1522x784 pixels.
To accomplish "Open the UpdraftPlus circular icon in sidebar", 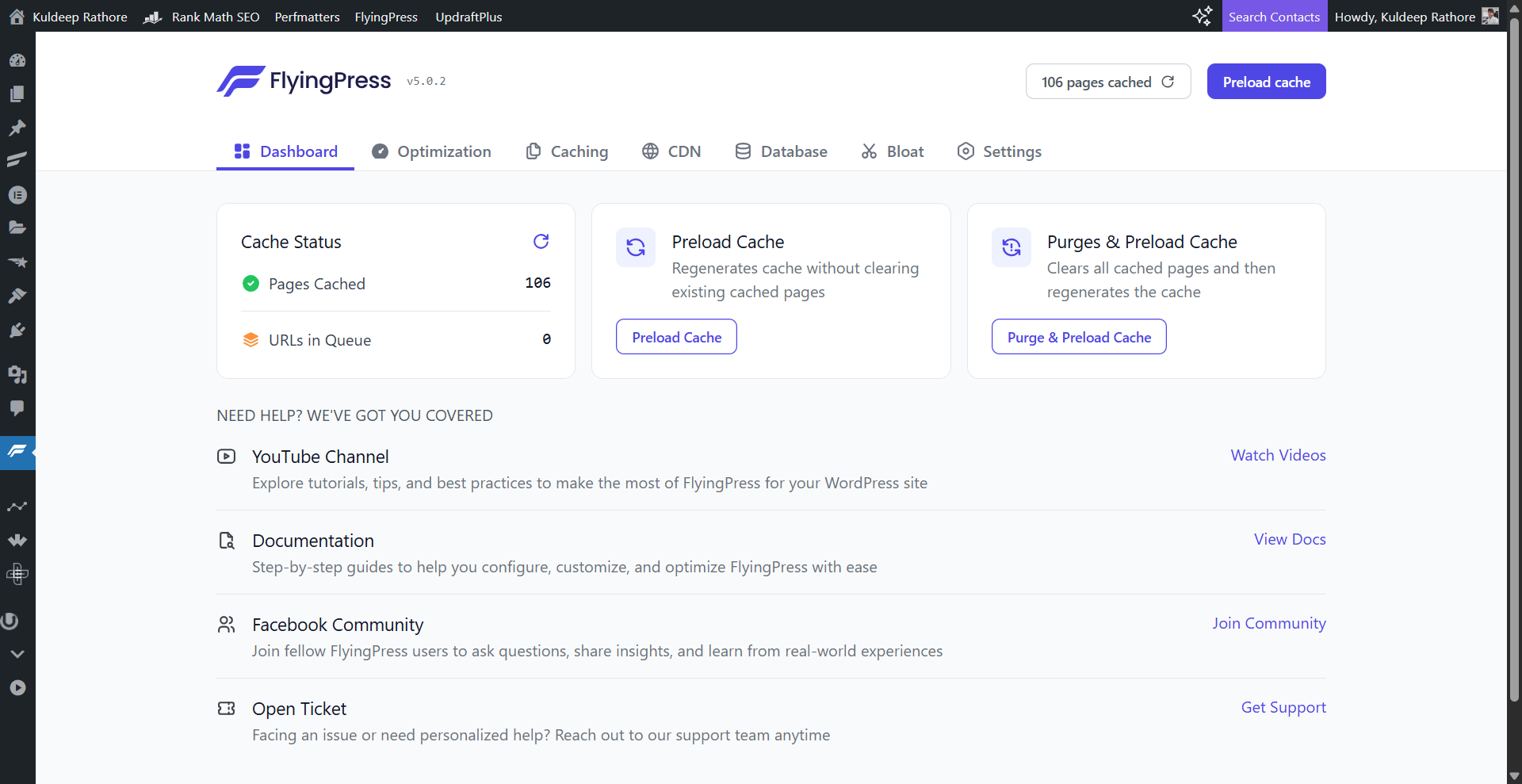I will [x=10, y=621].
